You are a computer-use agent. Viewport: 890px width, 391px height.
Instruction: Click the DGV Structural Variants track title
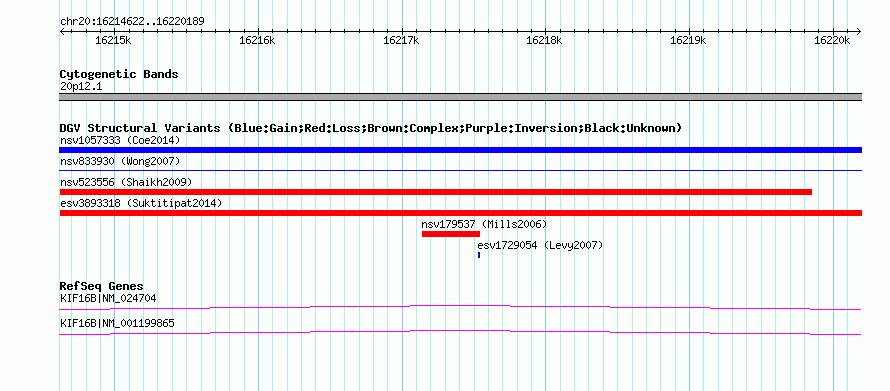(371, 128)
